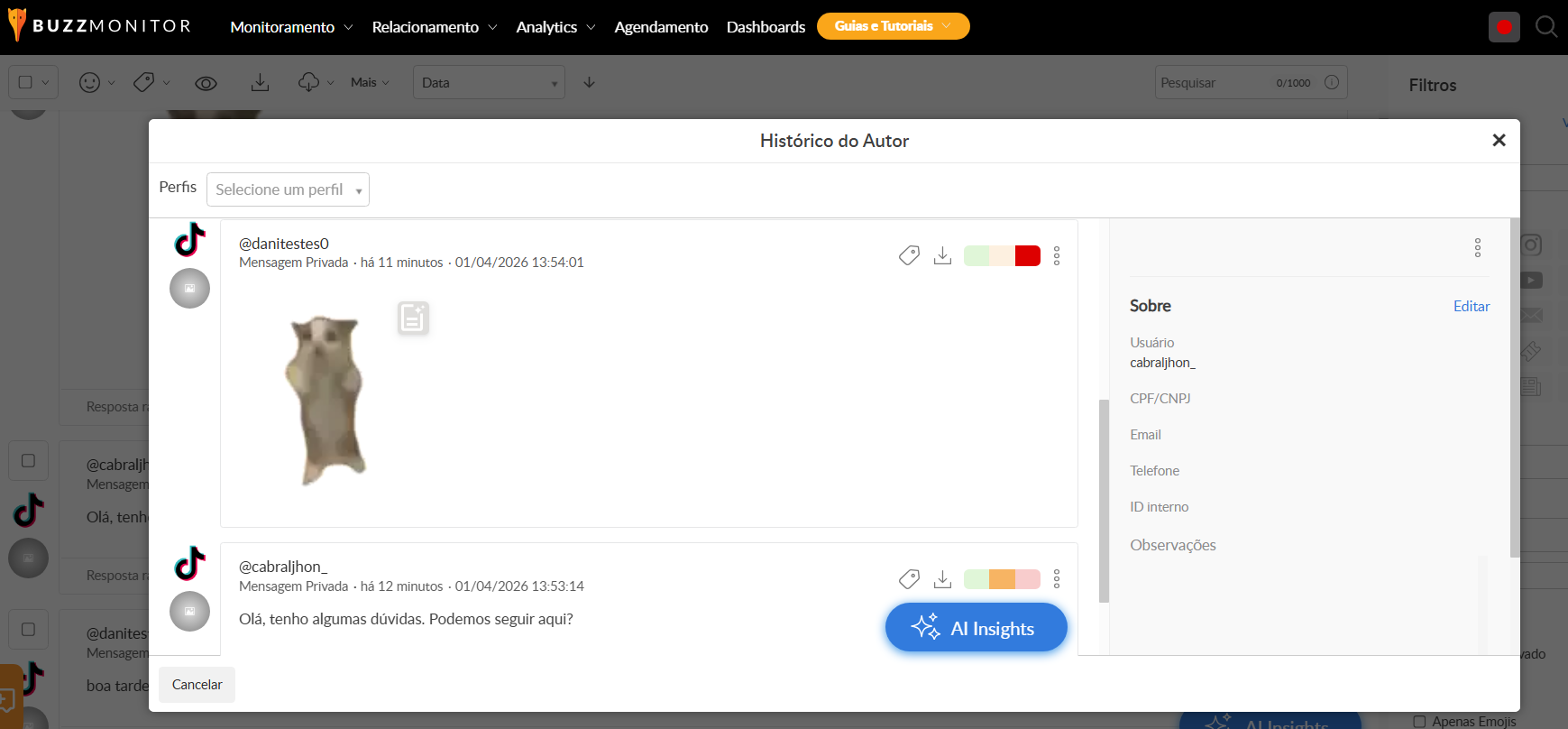Click the Editar link in Sobre

tap(1471, 306)
